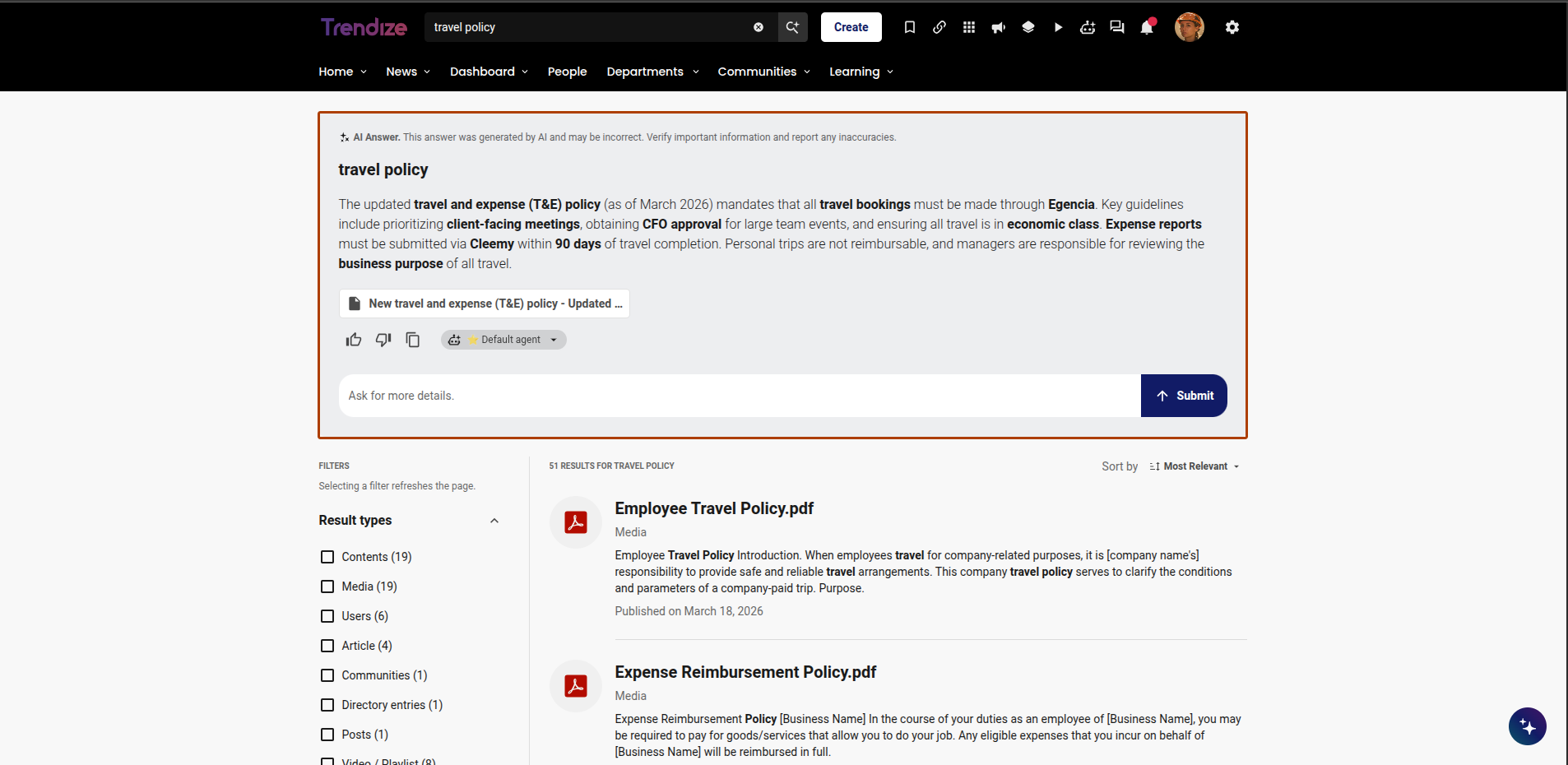
Task: Clear the travel policy search text
Action: [758, 27]
